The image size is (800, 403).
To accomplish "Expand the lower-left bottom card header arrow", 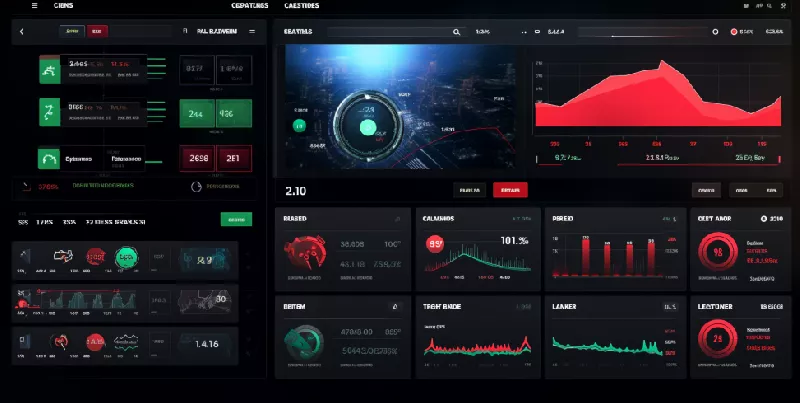I will 395,307.
